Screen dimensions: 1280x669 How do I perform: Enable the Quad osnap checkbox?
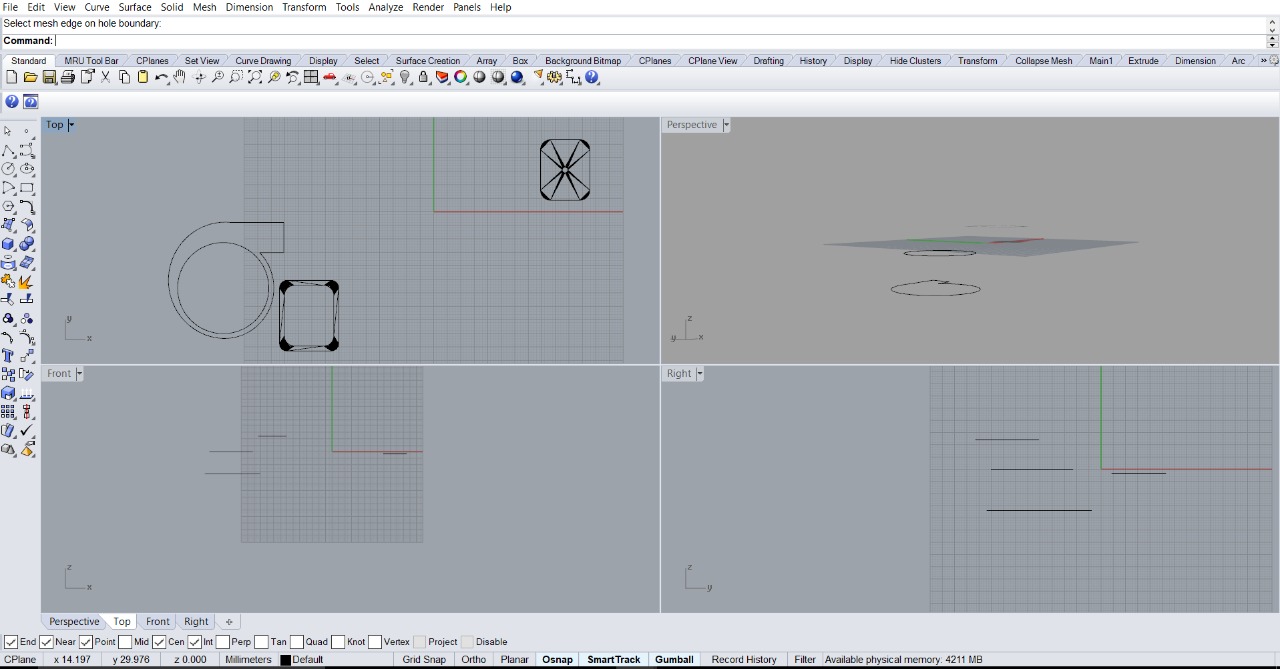tap(296, 642)
